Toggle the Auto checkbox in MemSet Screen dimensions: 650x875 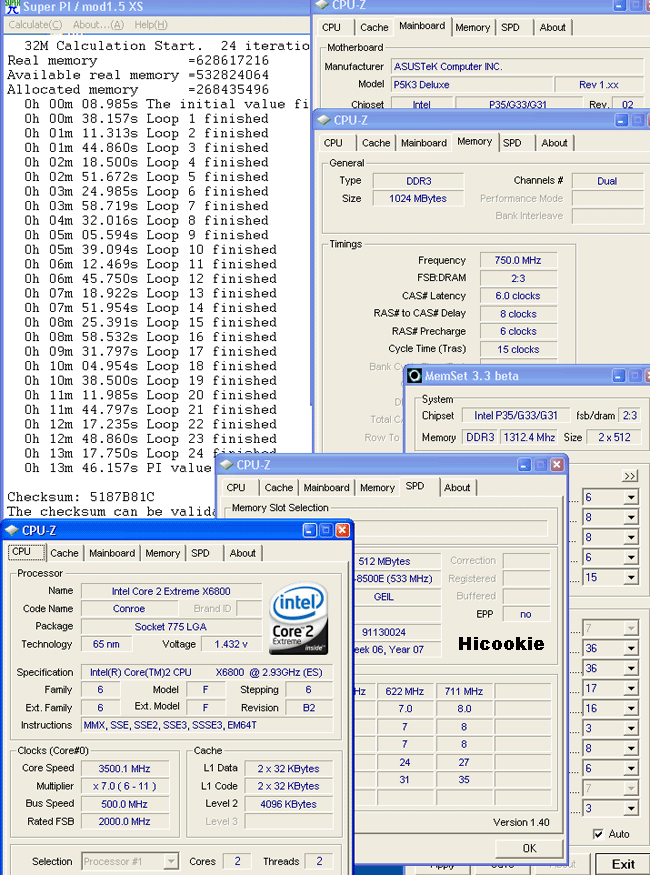(598, 834)
